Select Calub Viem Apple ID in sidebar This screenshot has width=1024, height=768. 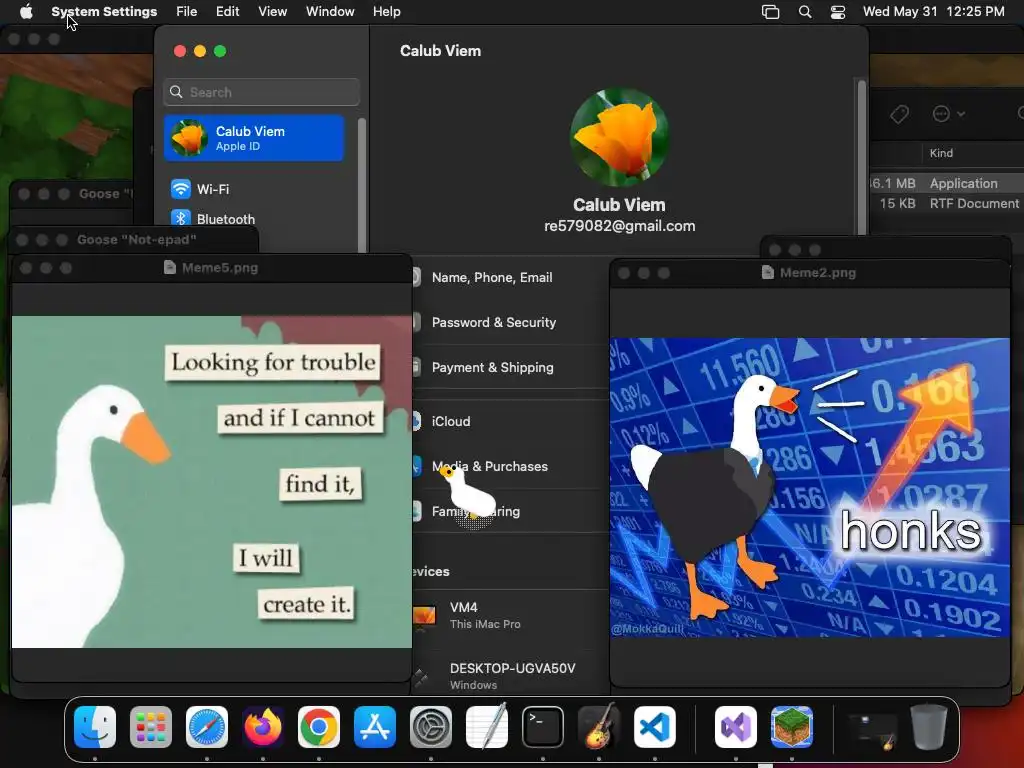pyautogui.click(x=254, y=138)
